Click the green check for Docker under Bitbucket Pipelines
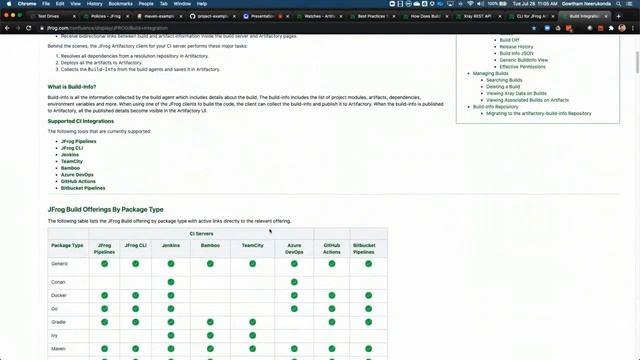This screenshot has width=640, height=360. pos(369,296)
